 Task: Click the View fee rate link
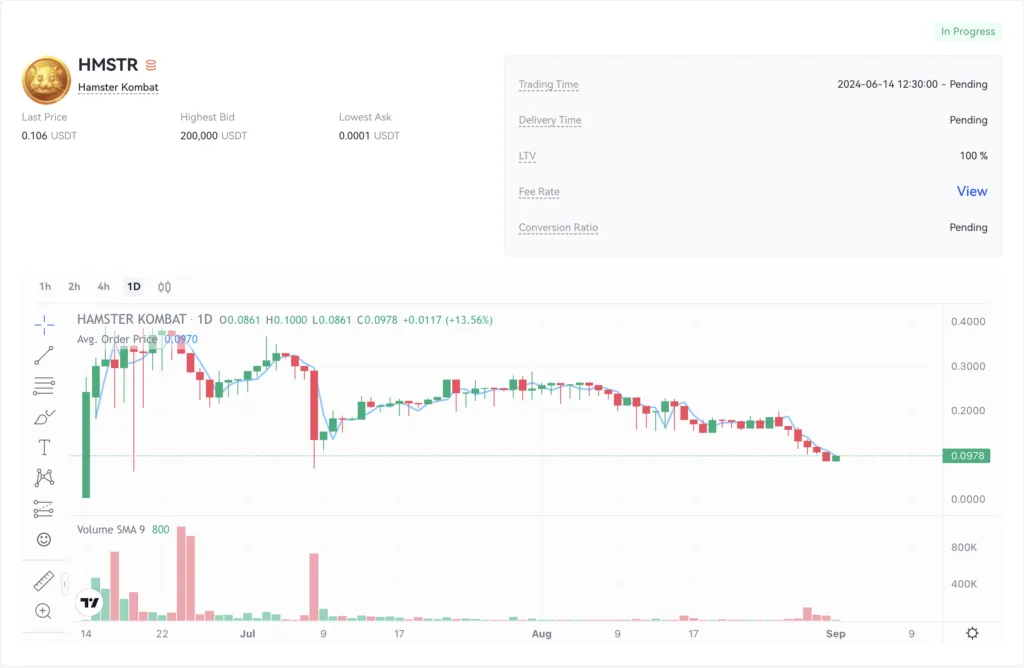point(971,191)
